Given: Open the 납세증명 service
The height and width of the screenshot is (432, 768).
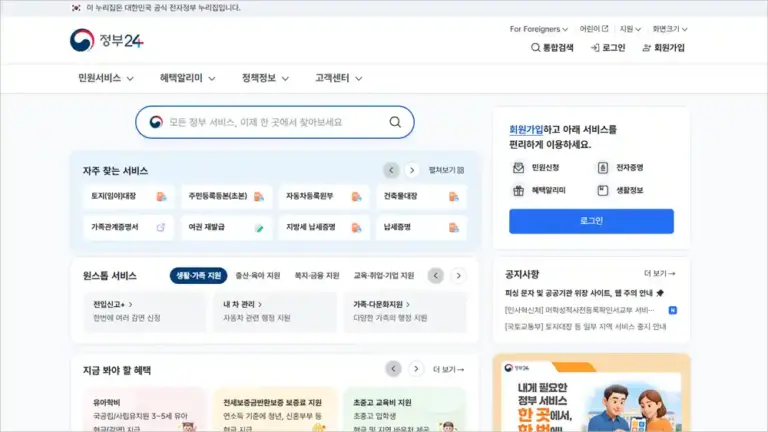Looking at the screenshot, I should pos(421,227).
